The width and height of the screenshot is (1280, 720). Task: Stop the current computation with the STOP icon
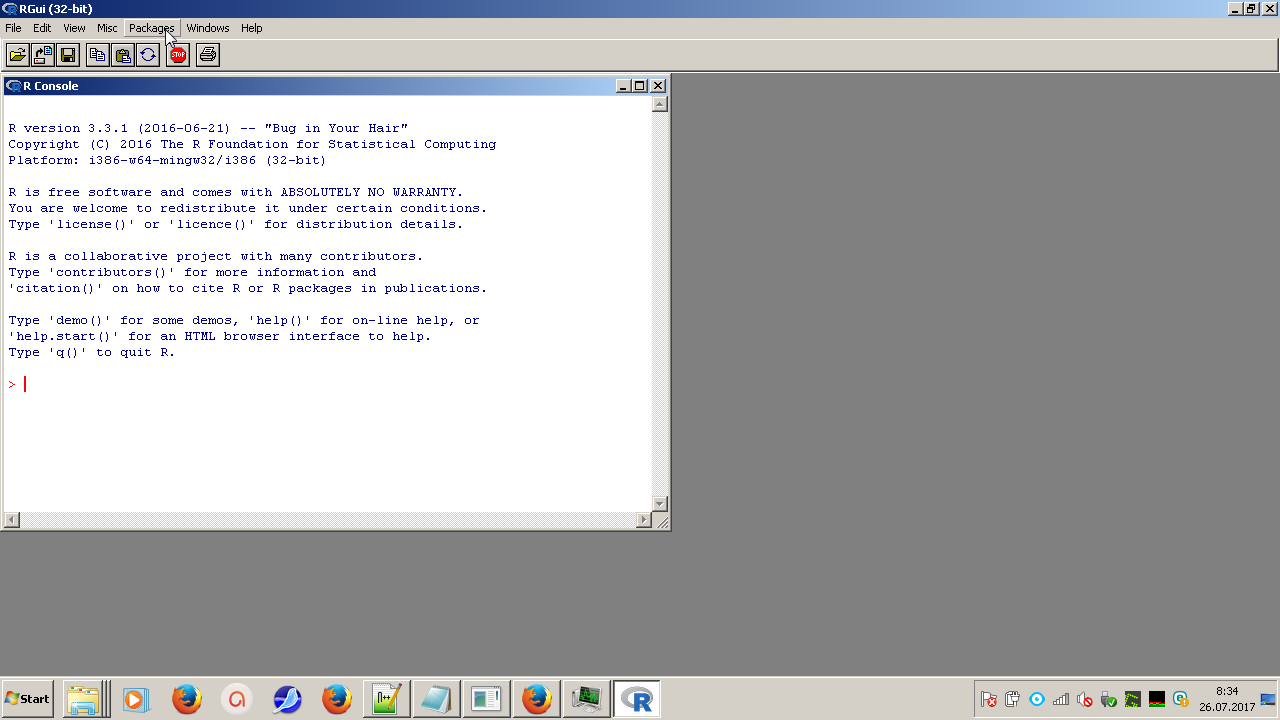(x=178, y=55)
